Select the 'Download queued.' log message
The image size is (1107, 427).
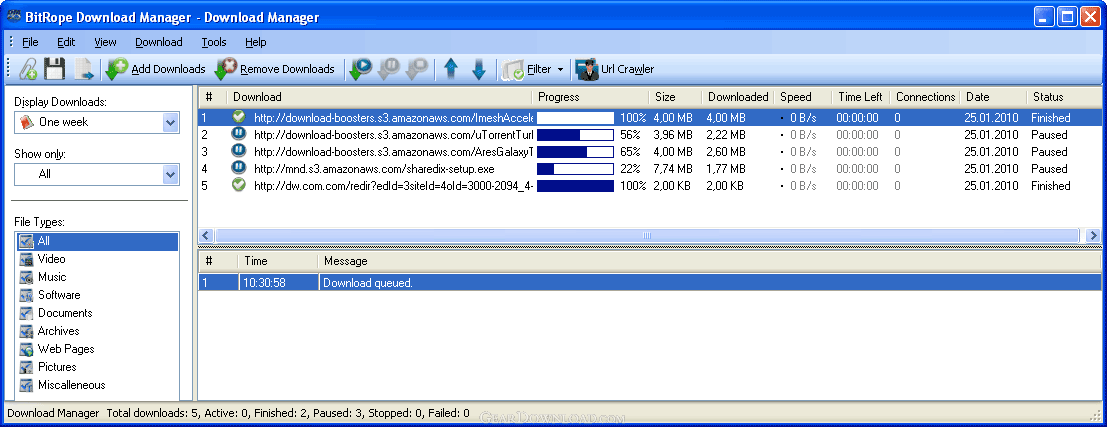coord(368,283)
